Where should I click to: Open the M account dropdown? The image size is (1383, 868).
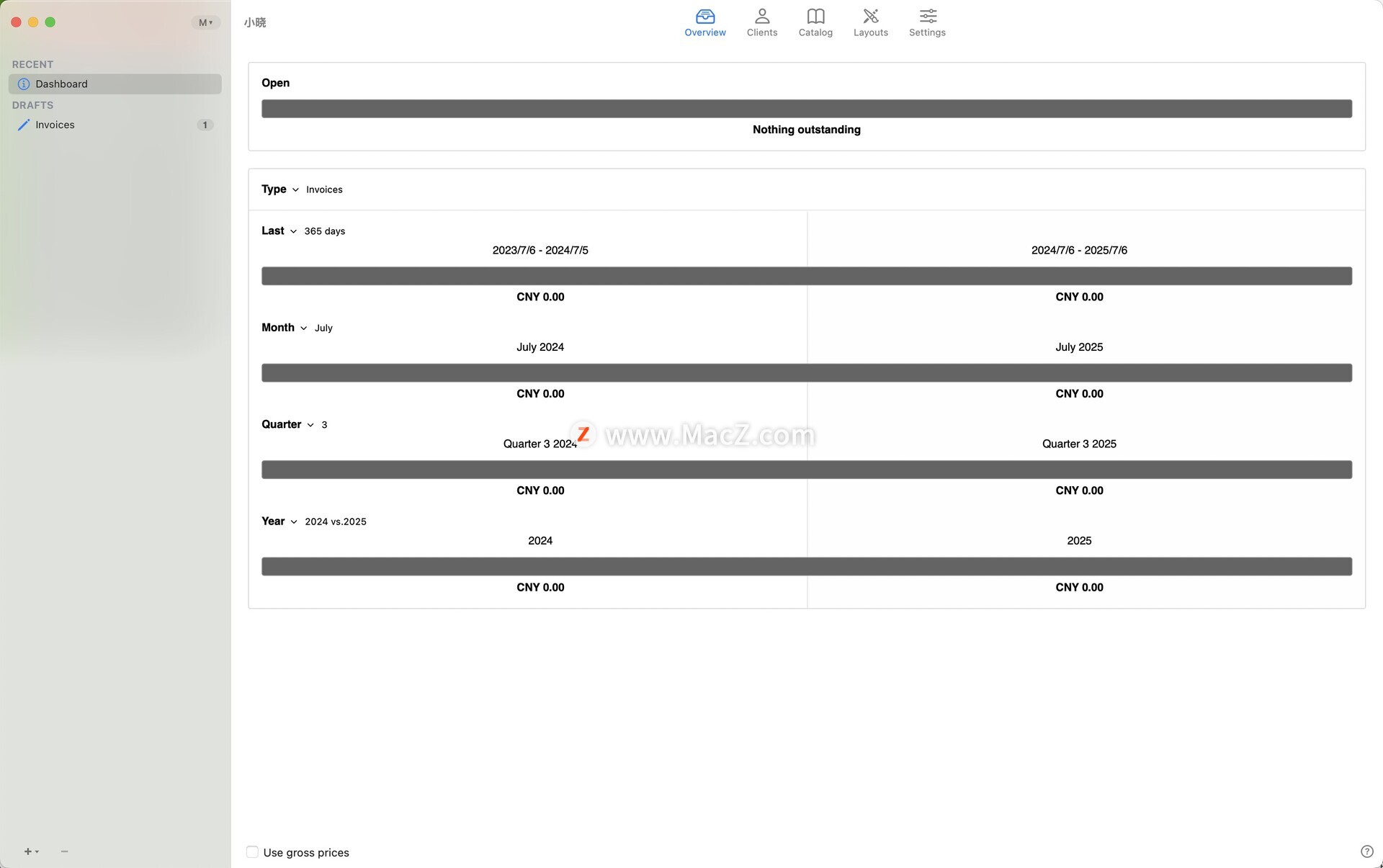205,22
